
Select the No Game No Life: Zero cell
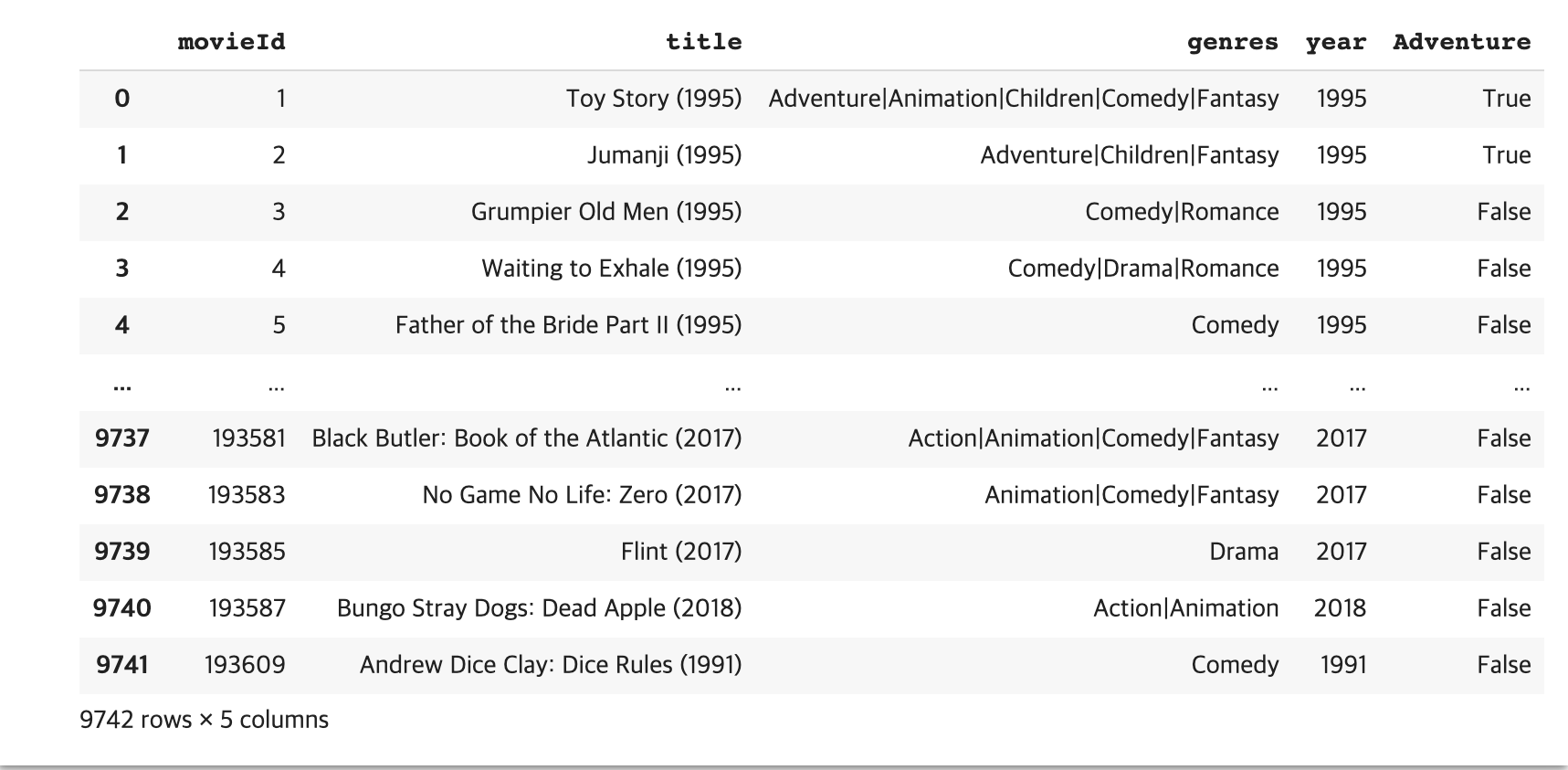pos(582,495)
